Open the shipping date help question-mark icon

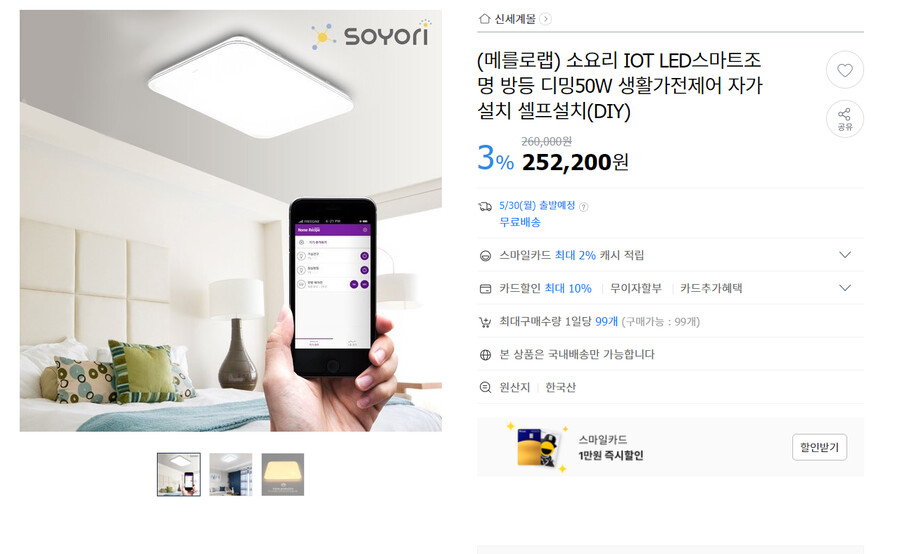(x=584, y=207)
